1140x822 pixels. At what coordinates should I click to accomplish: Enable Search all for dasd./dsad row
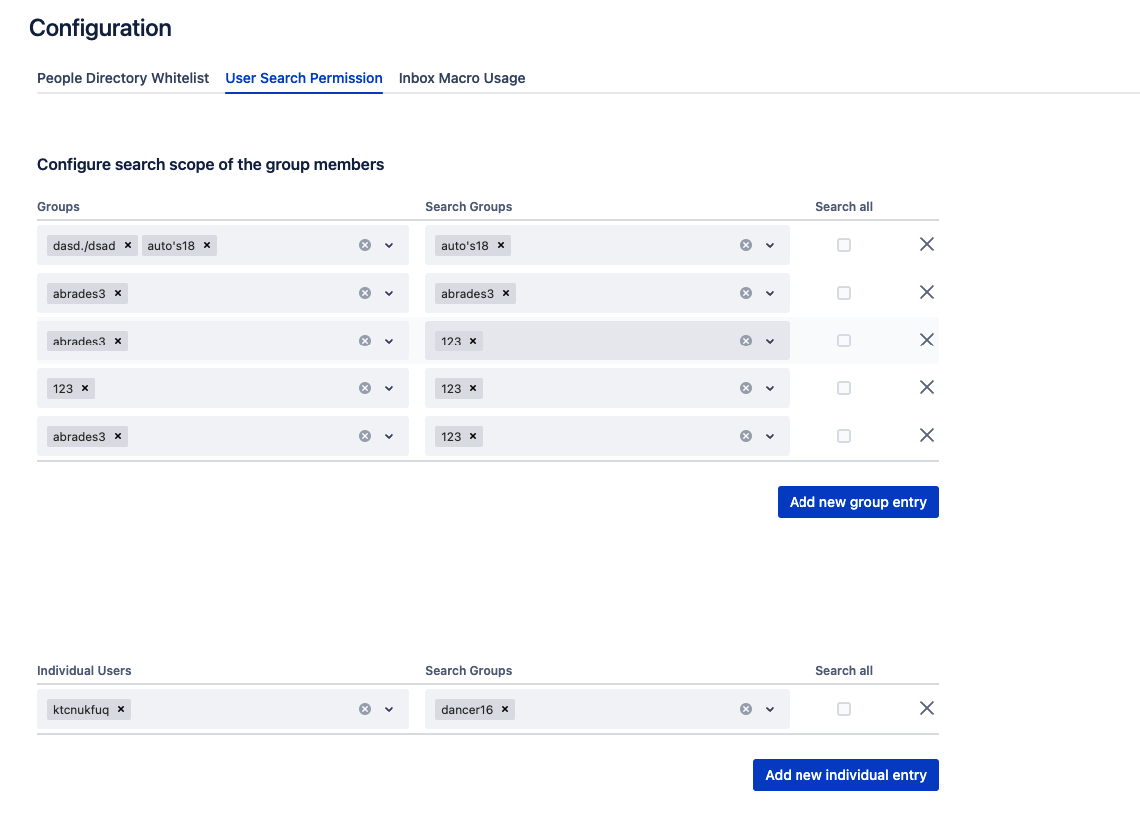844,245
